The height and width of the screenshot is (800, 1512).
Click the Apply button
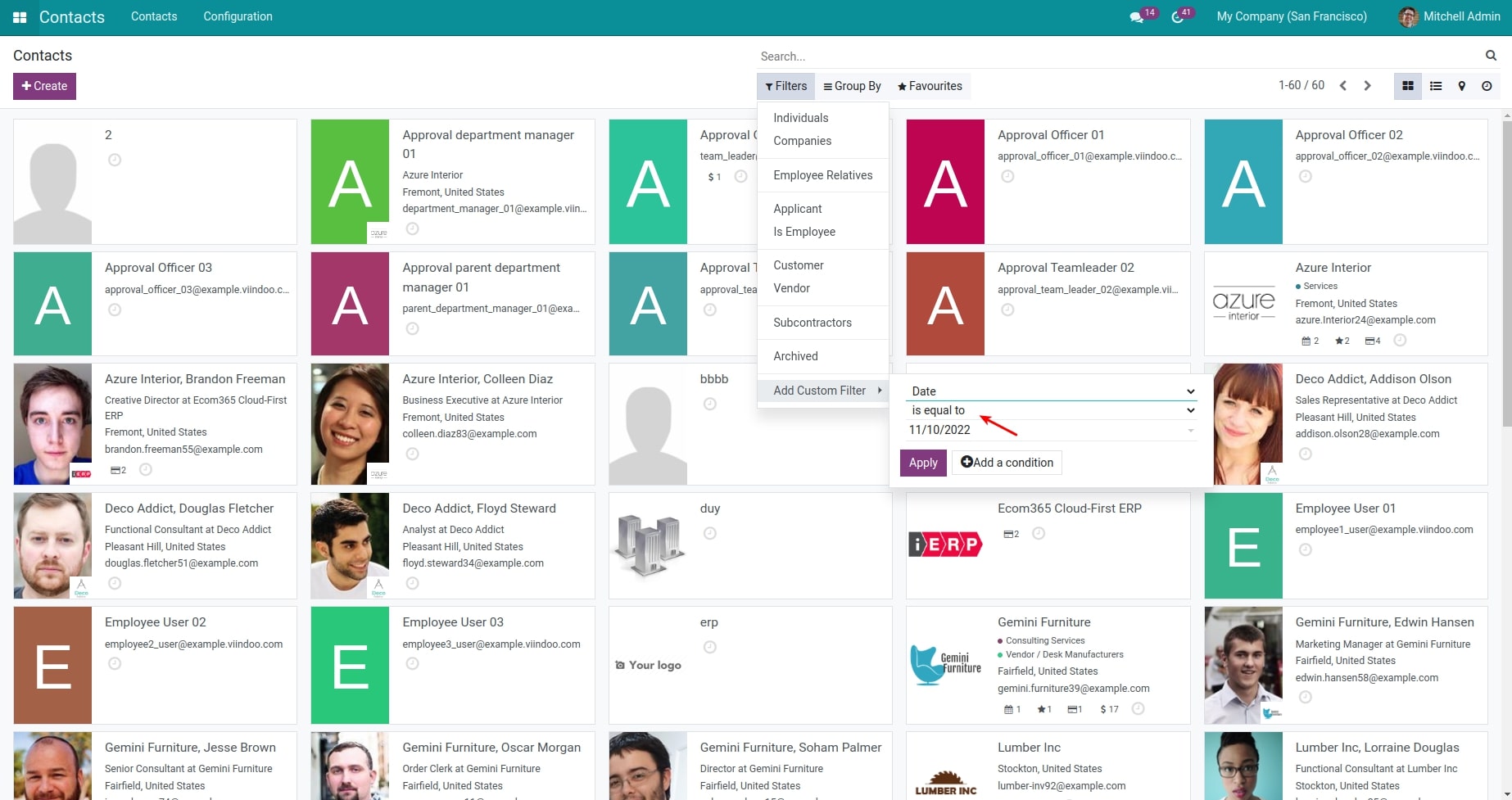coord(922,463)
